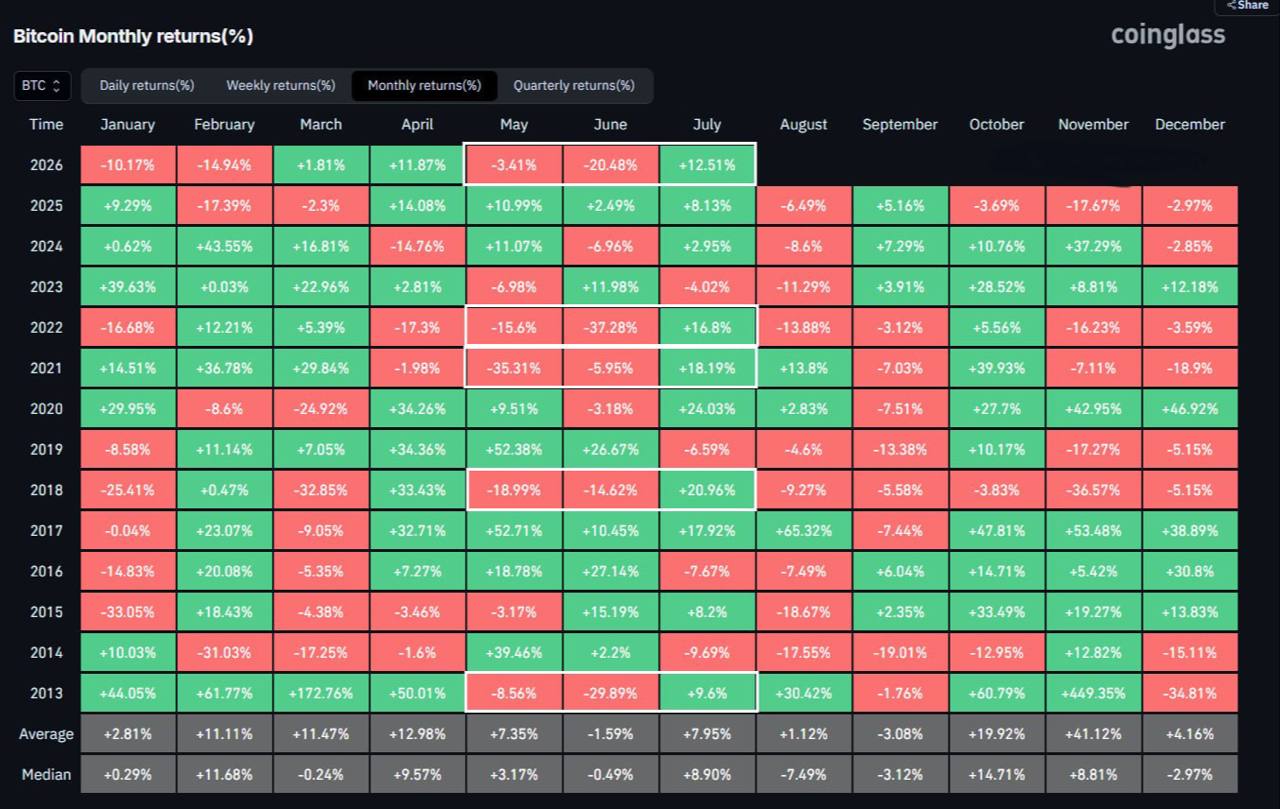The image size is (1280, 809).
Task: Click the 2022 June -37.28% cell
Action: point(610,328)
